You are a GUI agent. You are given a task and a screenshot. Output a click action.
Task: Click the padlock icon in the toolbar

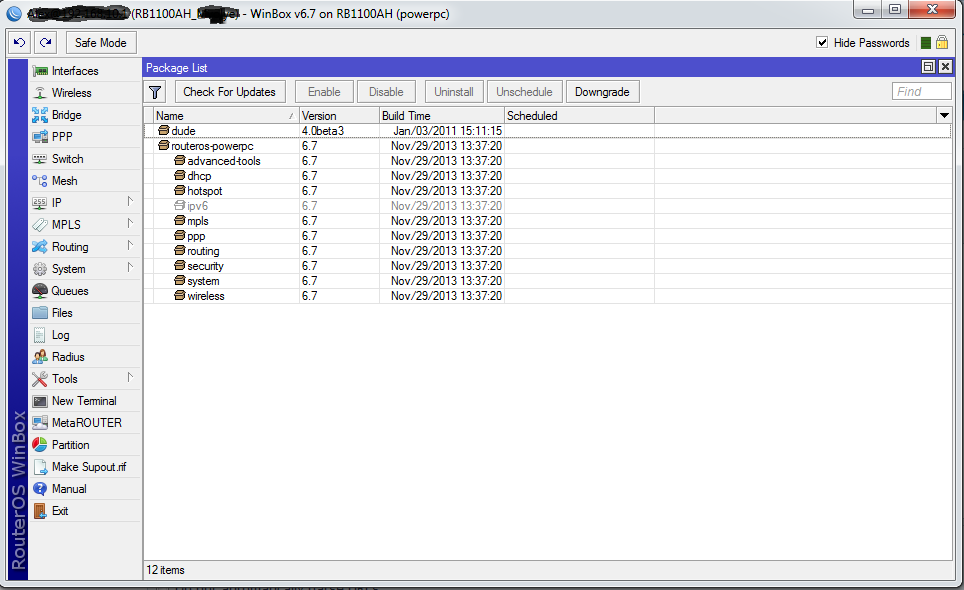[942, 42]
